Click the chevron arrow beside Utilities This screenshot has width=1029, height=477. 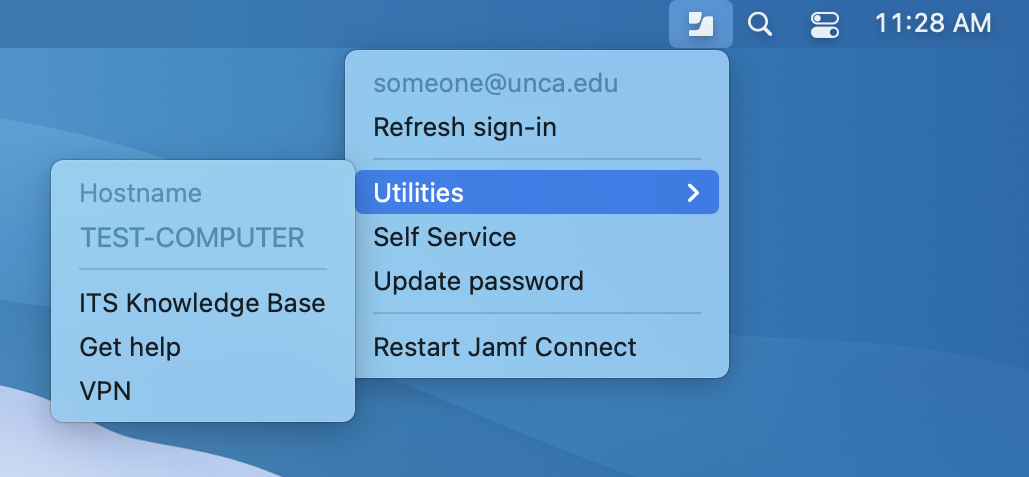click(693, 193)
